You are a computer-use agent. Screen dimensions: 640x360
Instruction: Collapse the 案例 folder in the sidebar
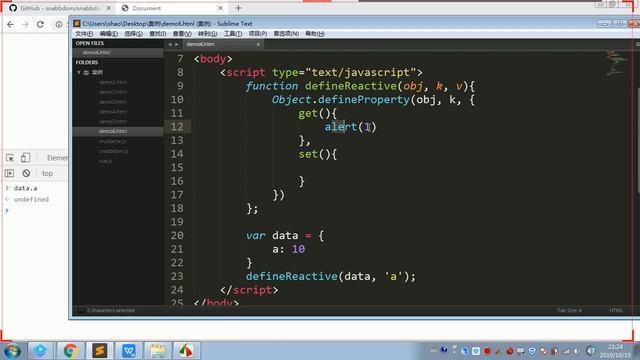point(79,72)
